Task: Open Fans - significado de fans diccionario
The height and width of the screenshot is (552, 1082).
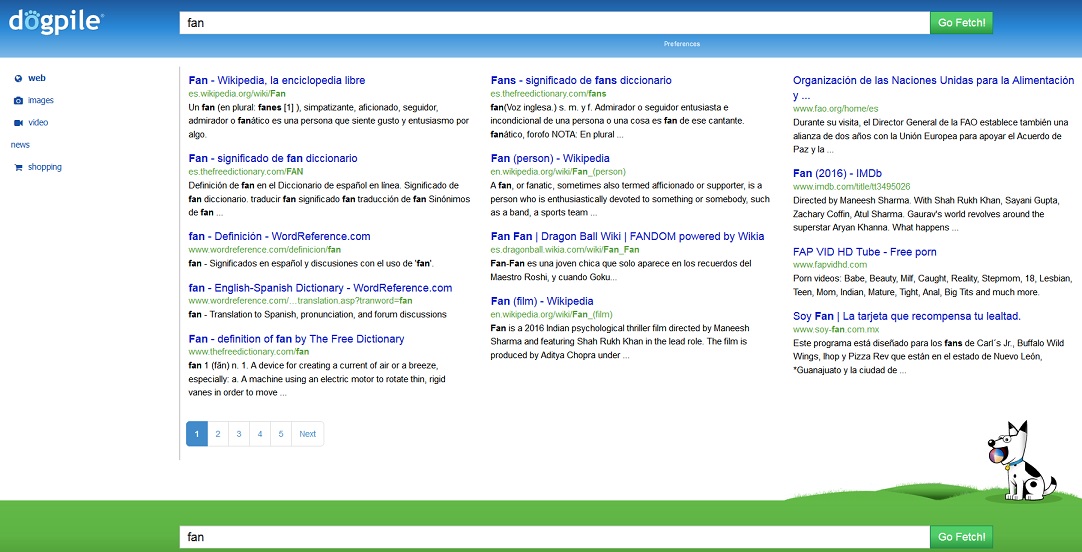Action: (x=581, y=80)
